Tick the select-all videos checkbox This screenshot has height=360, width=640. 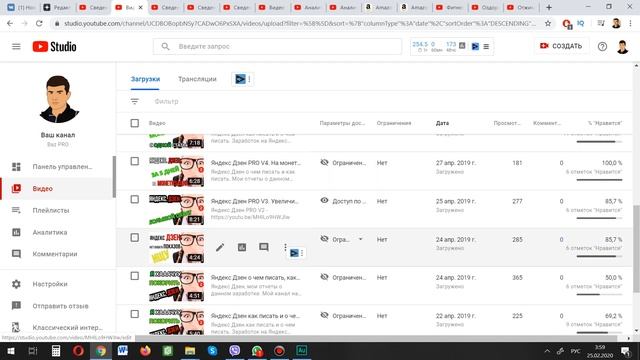[x=135, y=123]
